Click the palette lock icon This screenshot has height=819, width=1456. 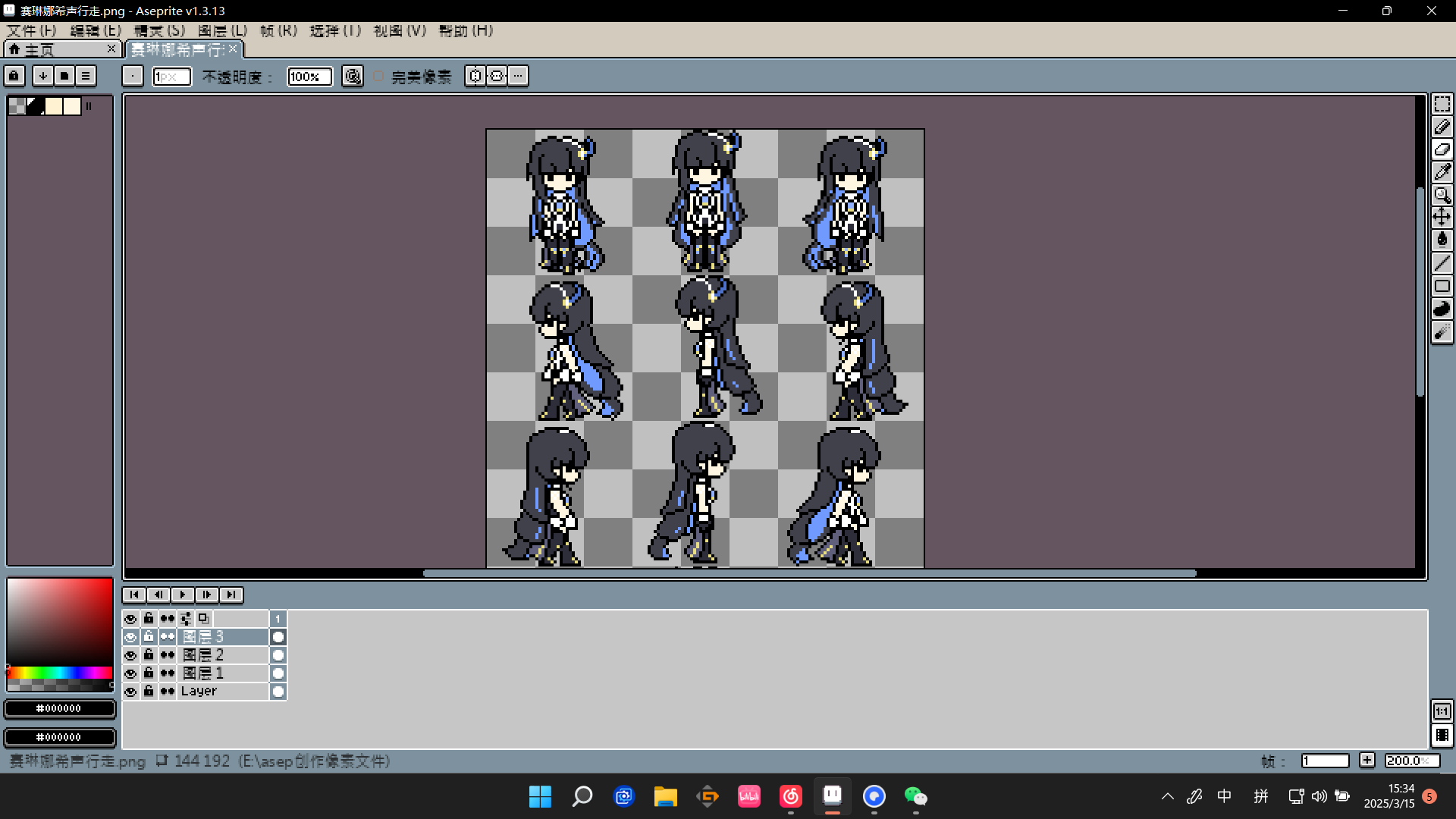[14, 76]
